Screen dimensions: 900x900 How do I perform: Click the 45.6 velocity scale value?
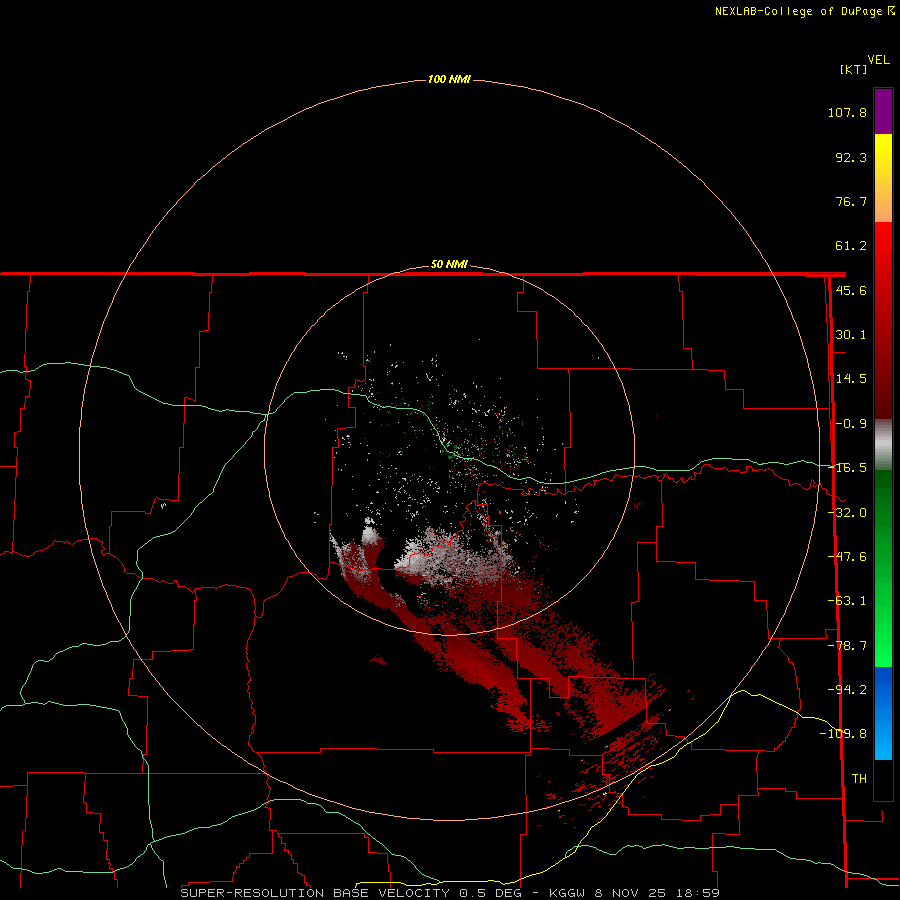coord(851,290)
